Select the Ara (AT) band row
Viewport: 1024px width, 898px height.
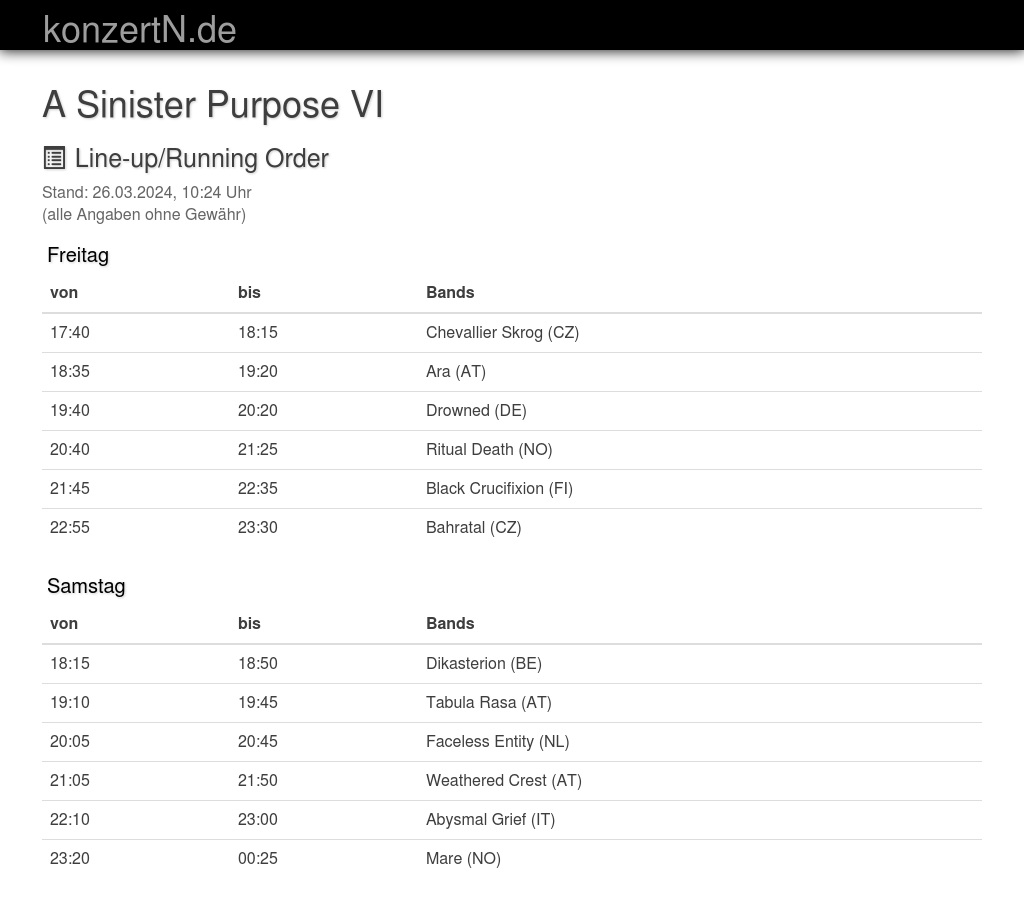point(456,371)
